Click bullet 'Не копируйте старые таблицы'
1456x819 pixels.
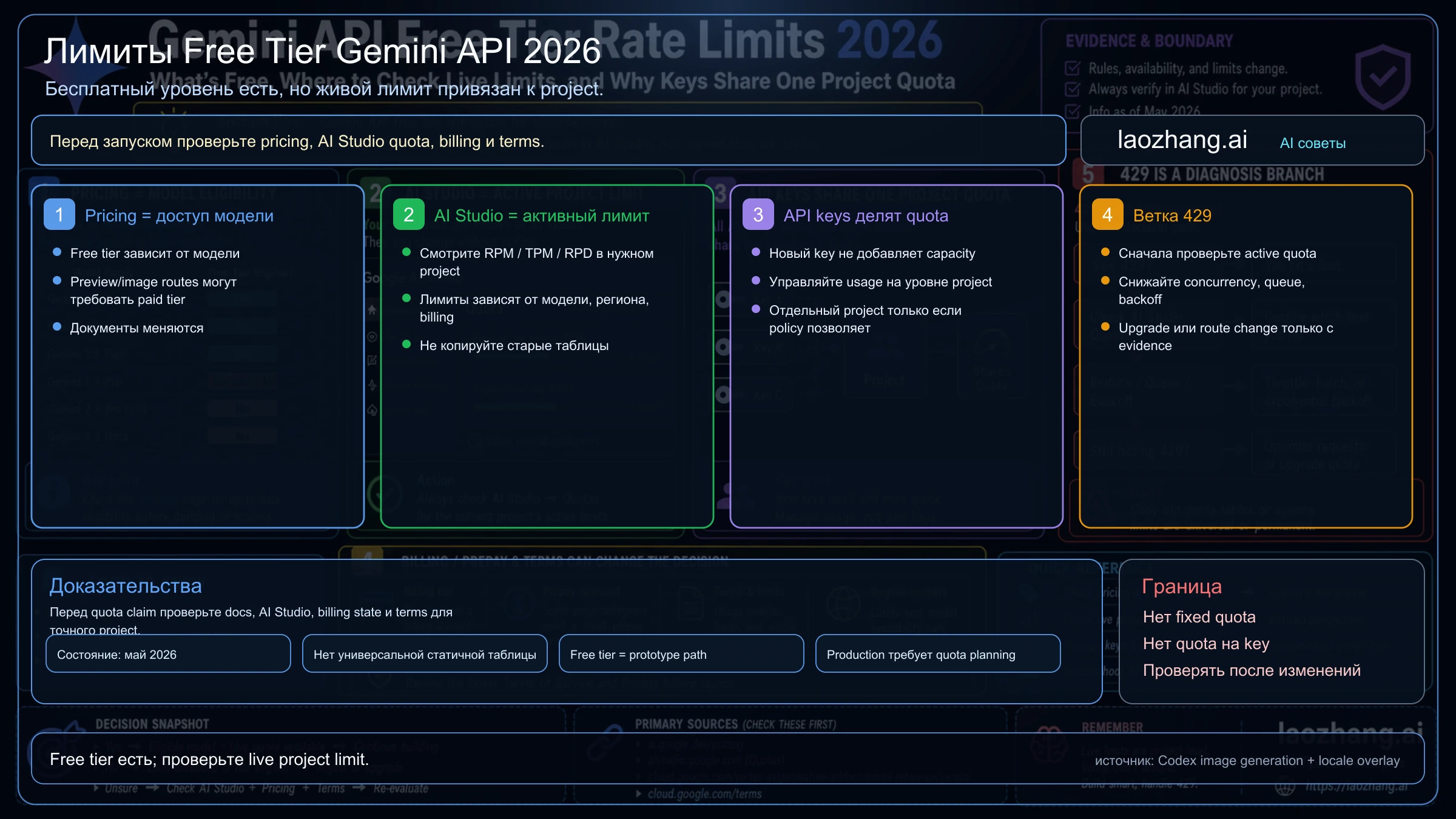point(514,346)
